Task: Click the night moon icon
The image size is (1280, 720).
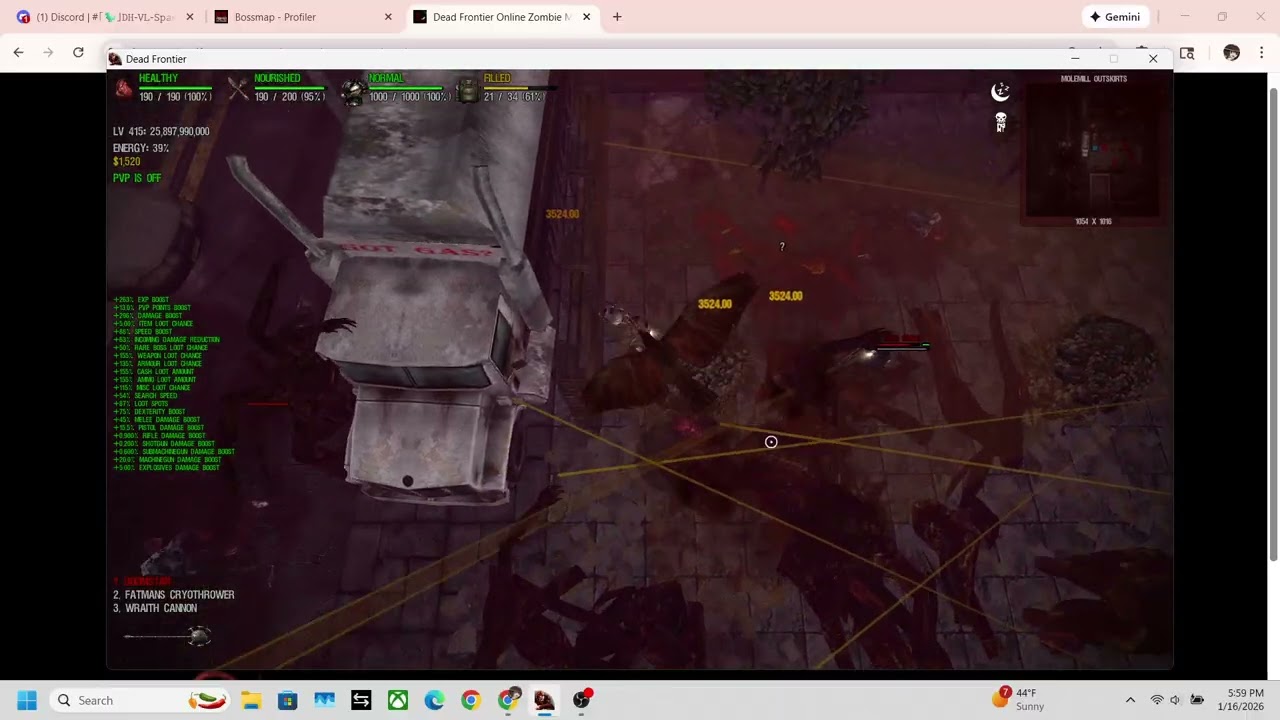Action: (1000, 92)
